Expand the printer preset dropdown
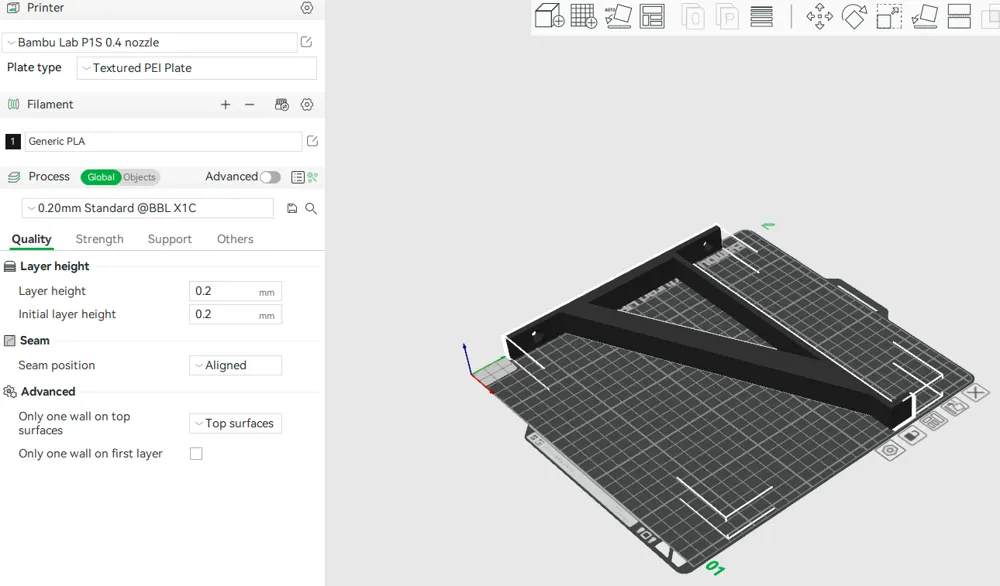This screenshot has height=586, width=1000. pyautogui.click(x=150, y=43)
